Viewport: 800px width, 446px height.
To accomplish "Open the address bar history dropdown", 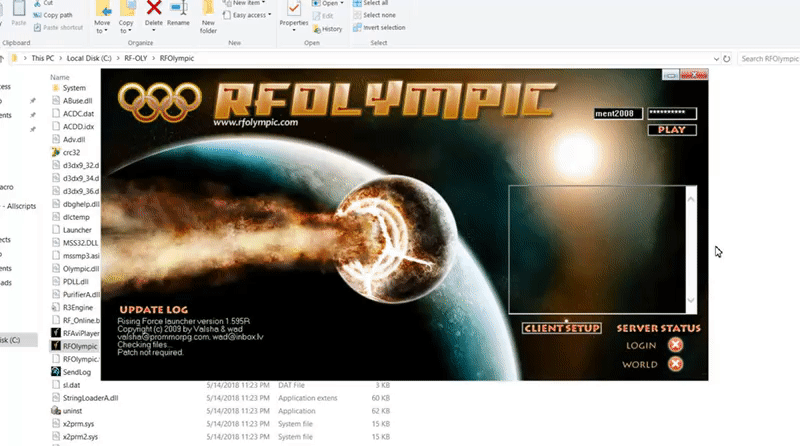I will point(716,59).
